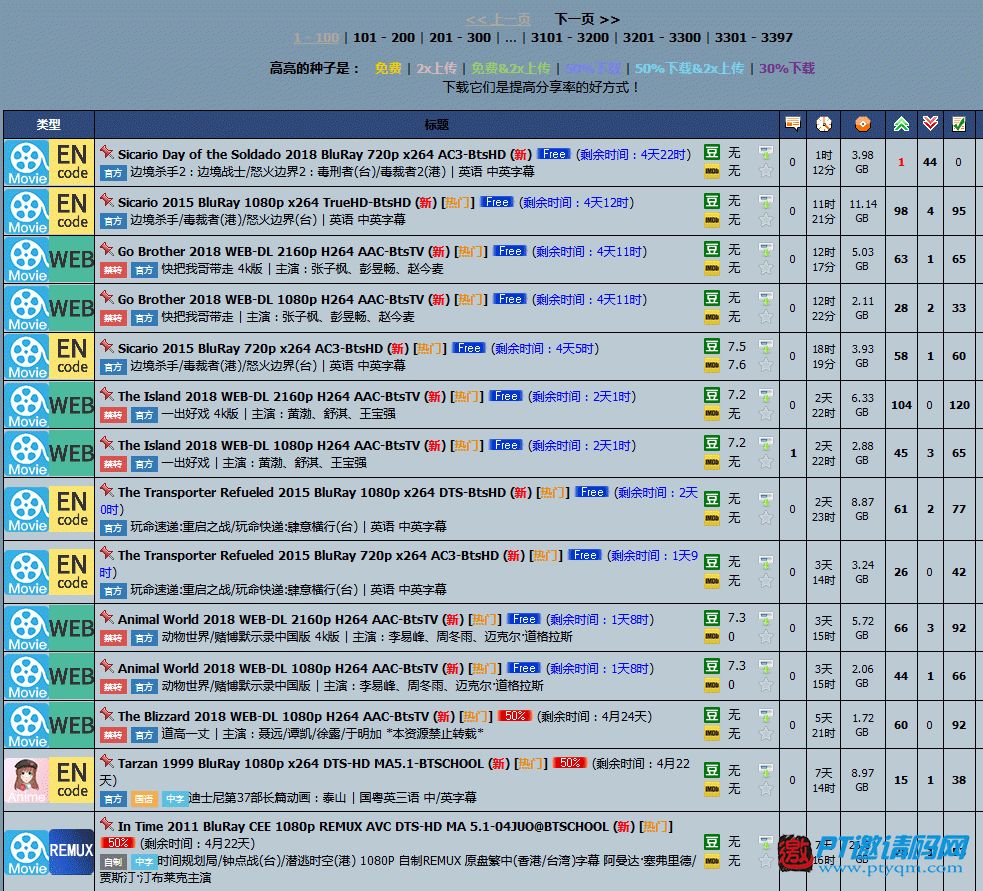Click 禁转 tag on The Blizzard row
This screenshot has height=891, width=983.
pyautogui.click(x=113, y=734)
